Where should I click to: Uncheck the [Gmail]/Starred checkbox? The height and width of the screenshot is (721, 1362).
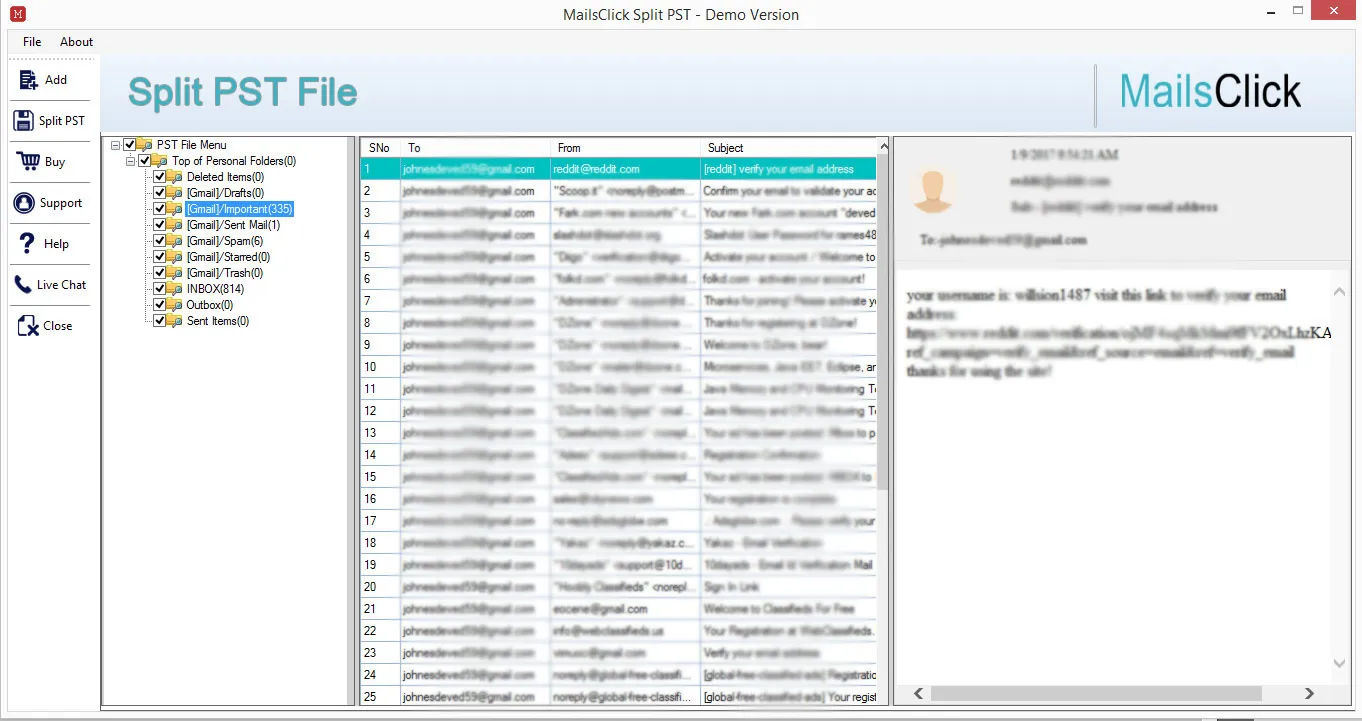pyautogui.click(x=159, y=257)
